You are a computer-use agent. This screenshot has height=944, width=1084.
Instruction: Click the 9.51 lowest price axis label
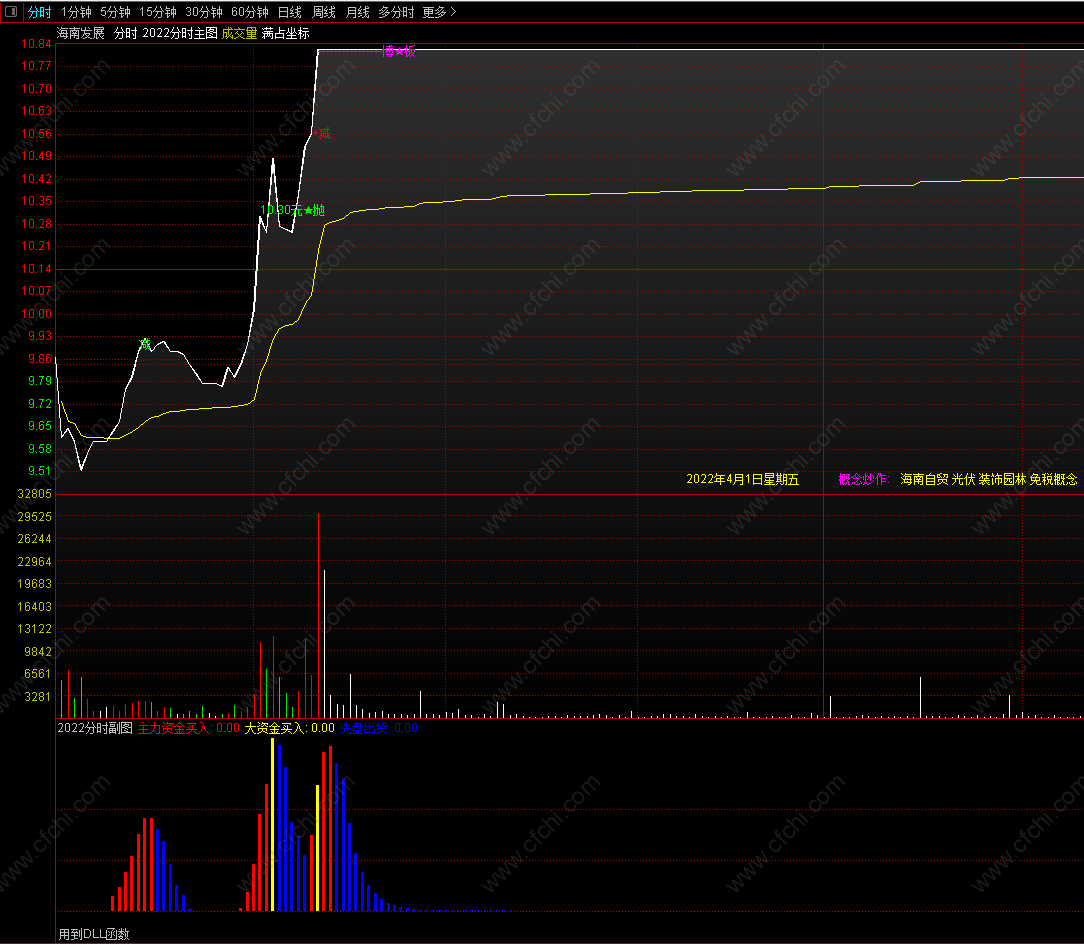[x=39, y=471]
